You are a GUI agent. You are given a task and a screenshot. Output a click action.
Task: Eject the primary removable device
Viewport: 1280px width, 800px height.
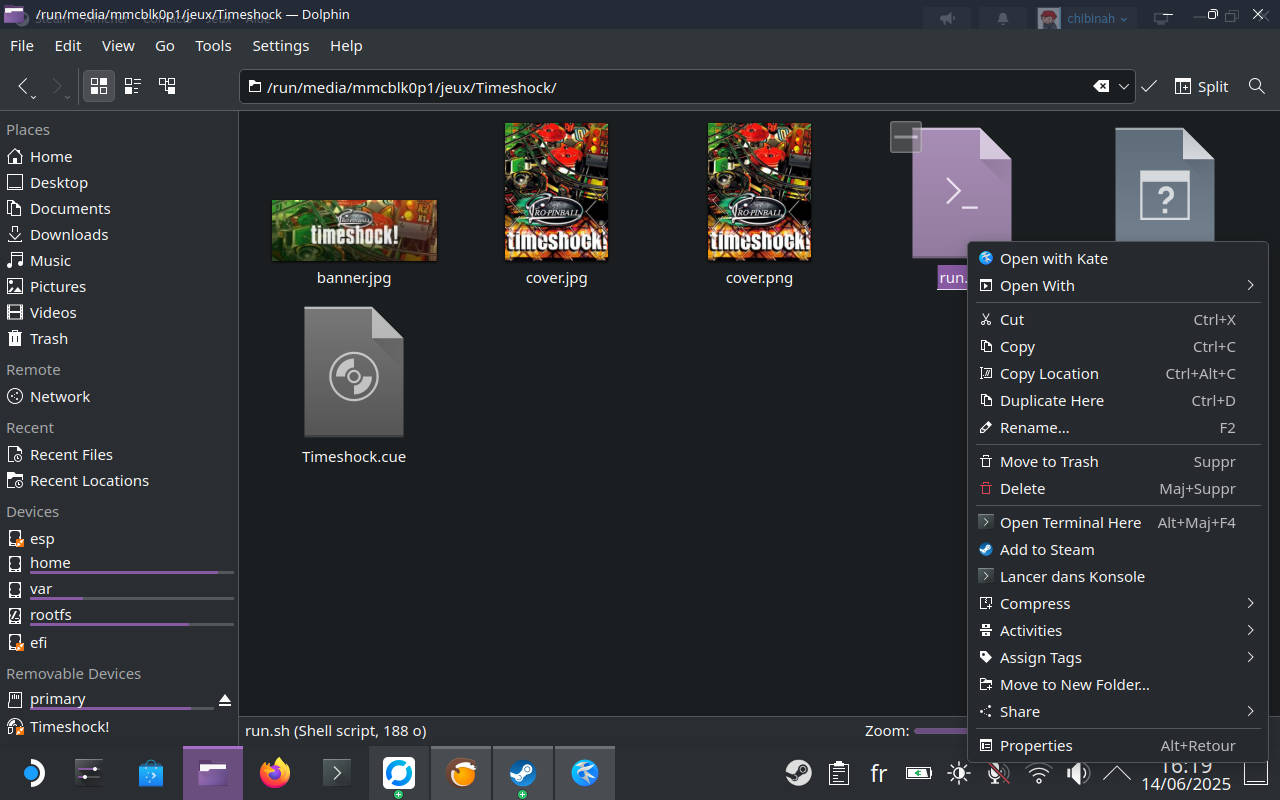pyautogui.click(x=225, y=699)
